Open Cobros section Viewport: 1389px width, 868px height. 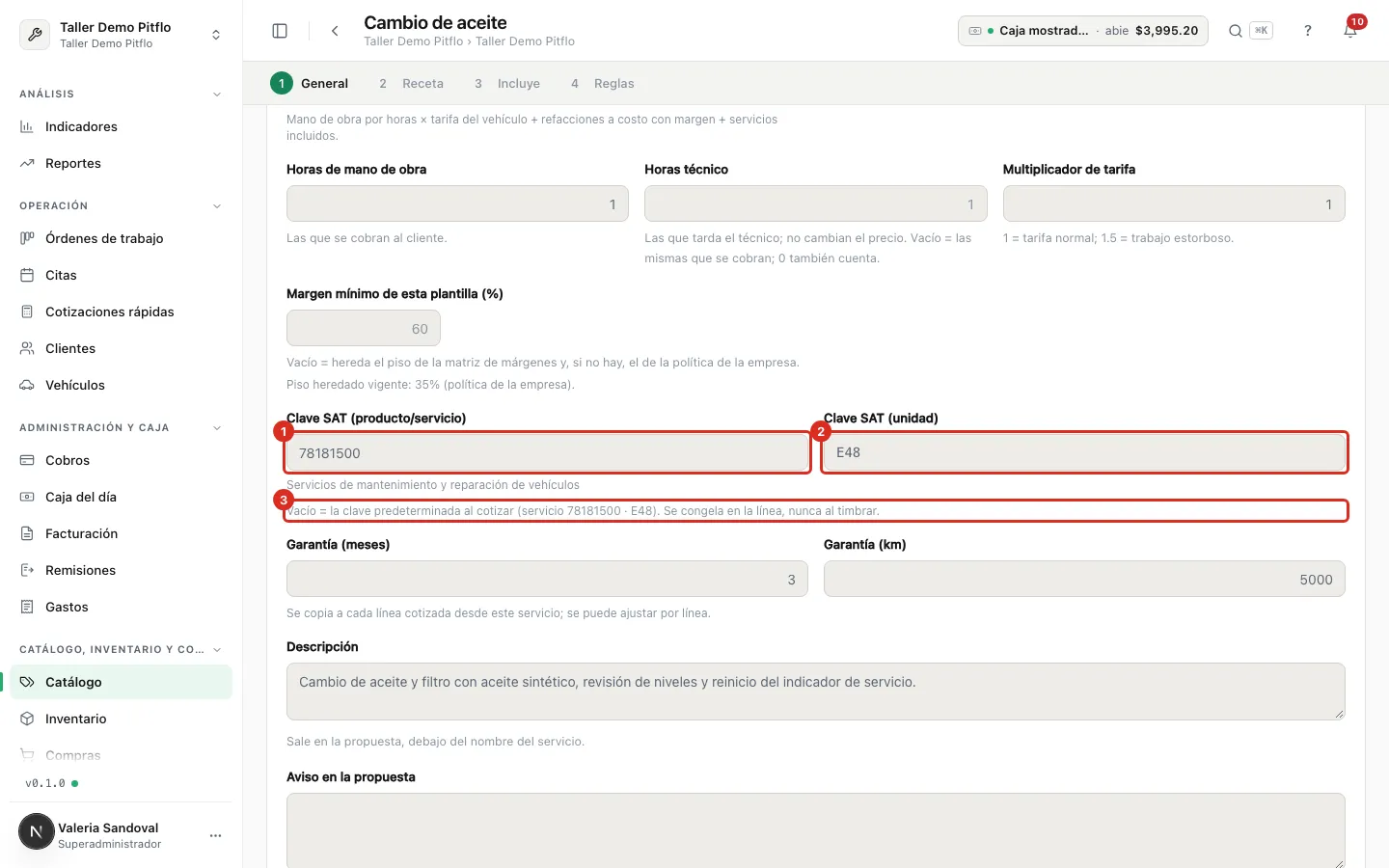coord(121,460)
